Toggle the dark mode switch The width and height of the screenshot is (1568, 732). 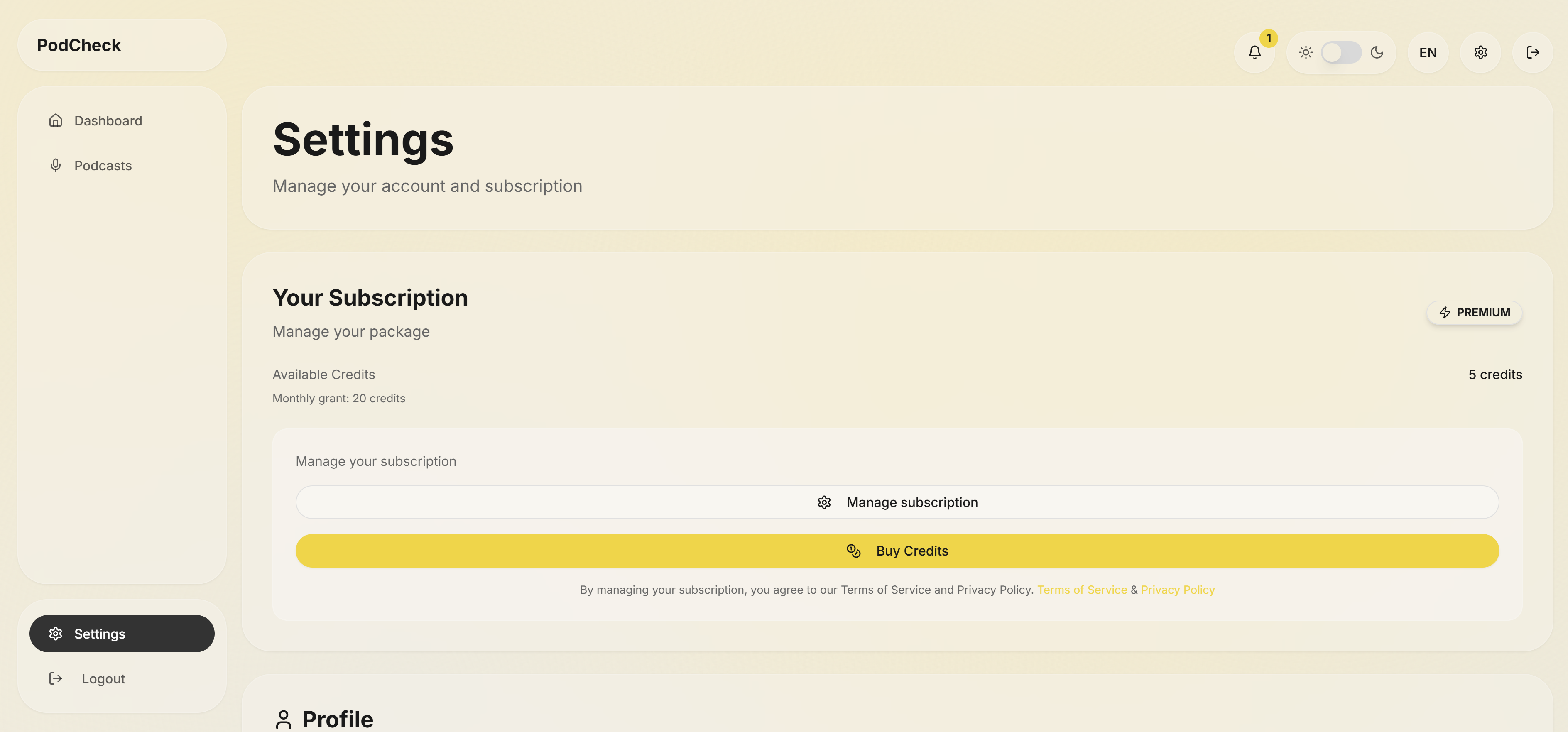coord(1341,52)
